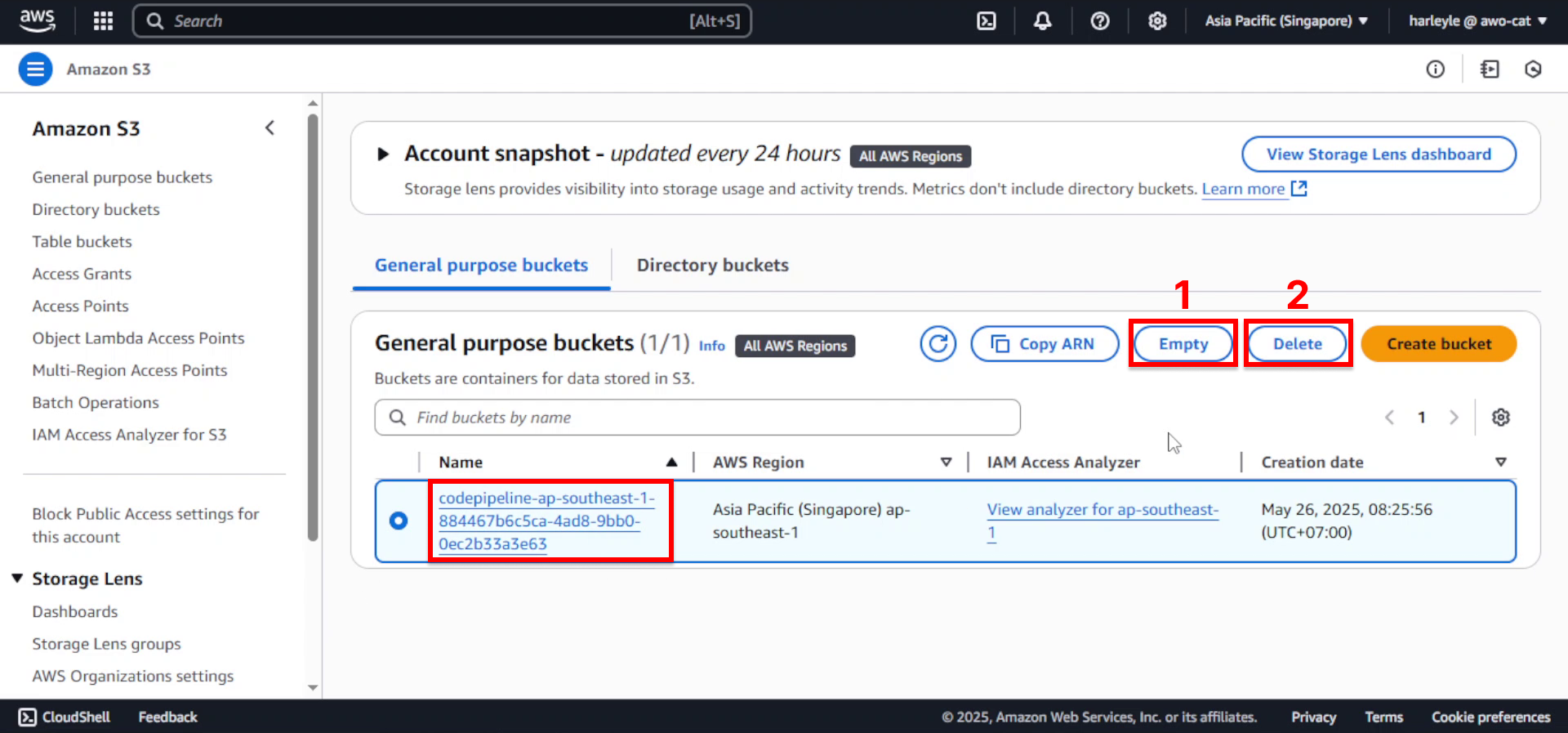Collapse the Storage Lens sidebar section
The width and height of the screenshot is (1568, 733).
17,579
